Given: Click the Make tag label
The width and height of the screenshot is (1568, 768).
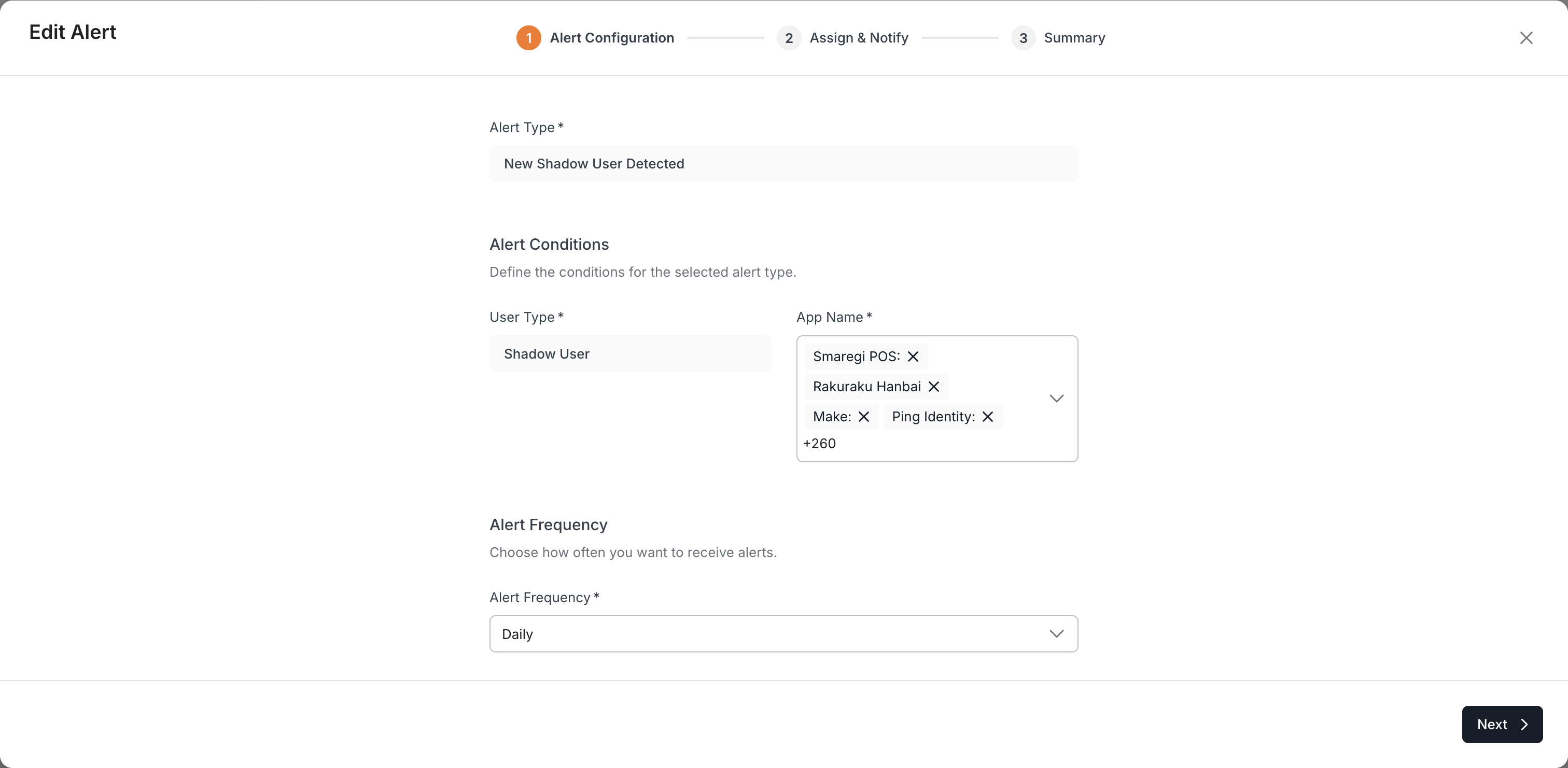Looking at the screenshot, I should 832,417.
